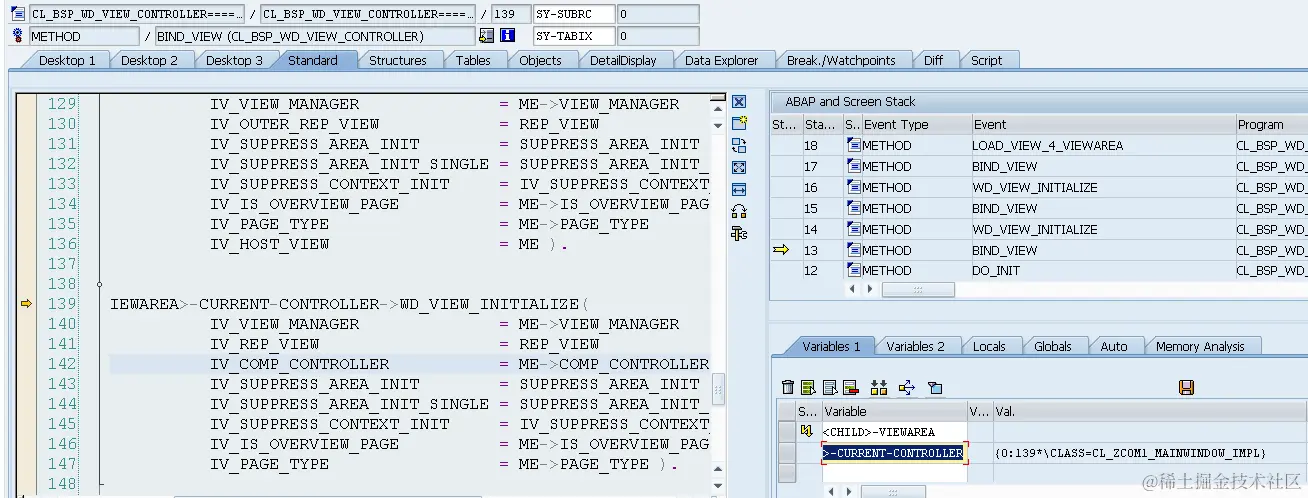Open the Diff tab

933,60
